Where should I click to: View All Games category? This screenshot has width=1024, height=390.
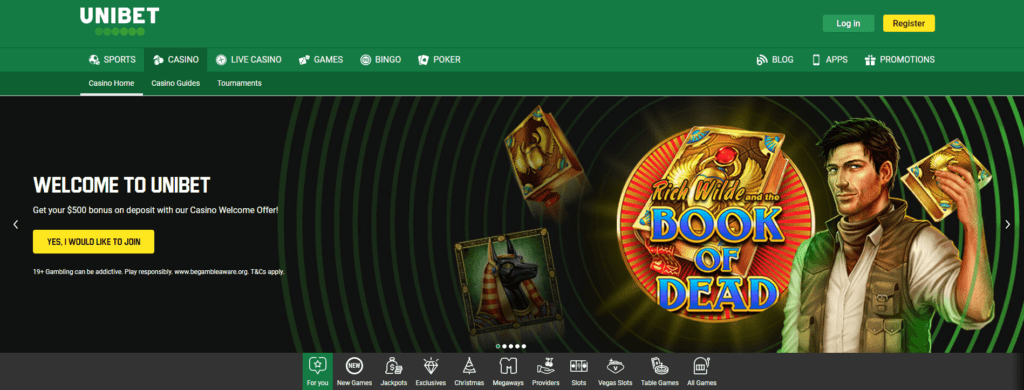[x=701, y=371]
